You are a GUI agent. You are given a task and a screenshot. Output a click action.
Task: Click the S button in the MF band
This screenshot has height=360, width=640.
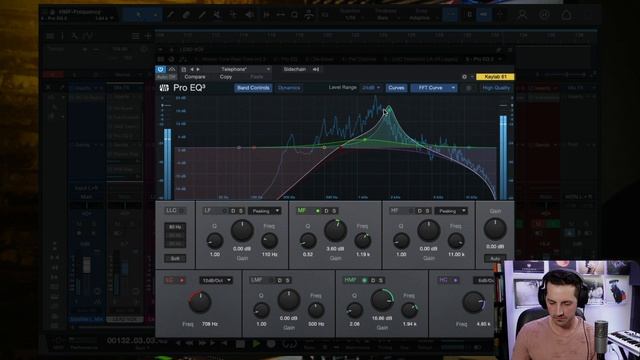334,211
